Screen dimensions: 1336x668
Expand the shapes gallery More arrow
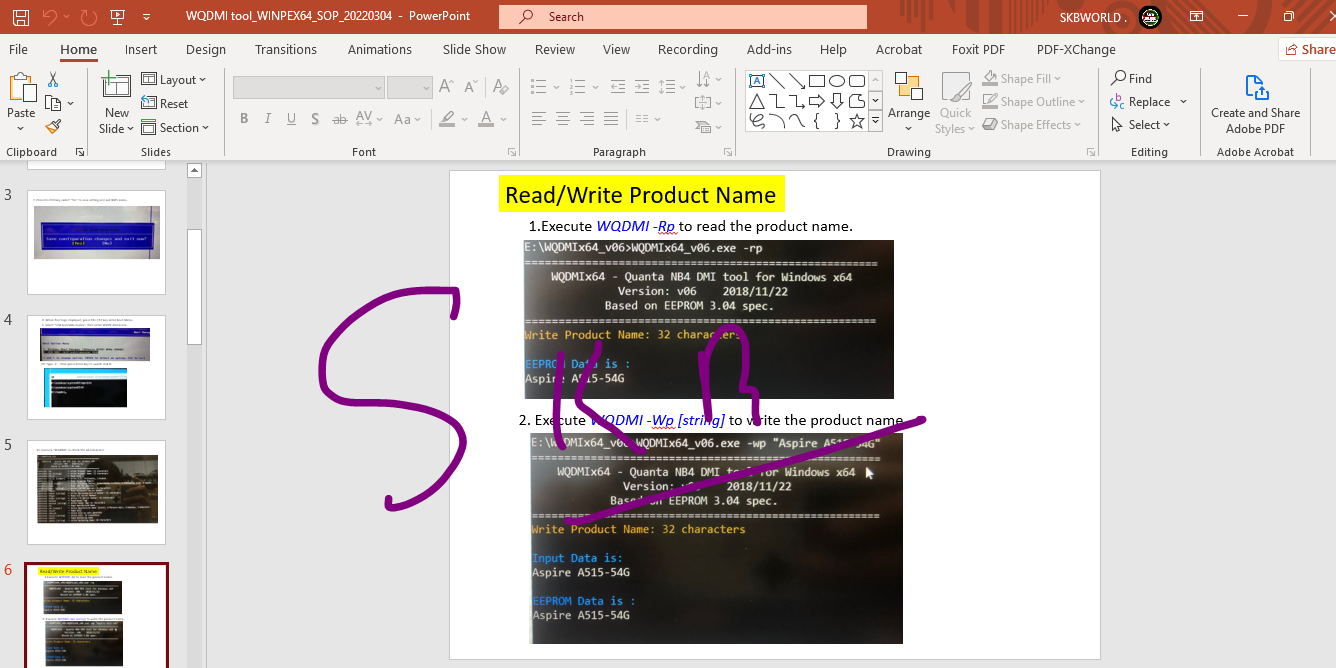pyautogui.click(x=876, y=121)
